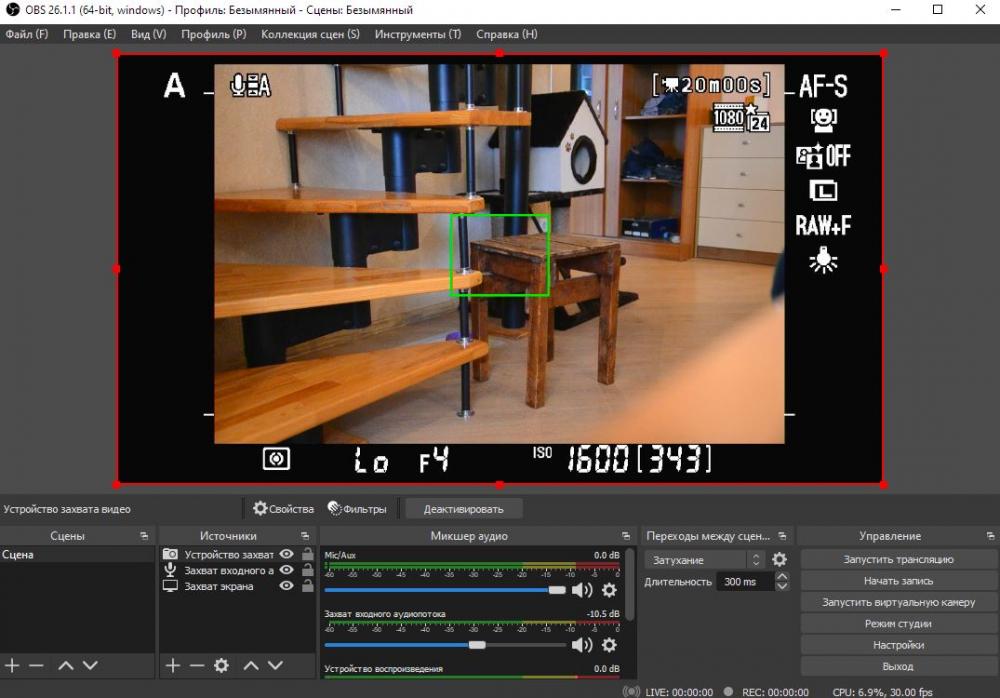Screen dimensions: 1000x698
Task: Pop out the Audio Mixer dock icon
Action: (626, 536)
